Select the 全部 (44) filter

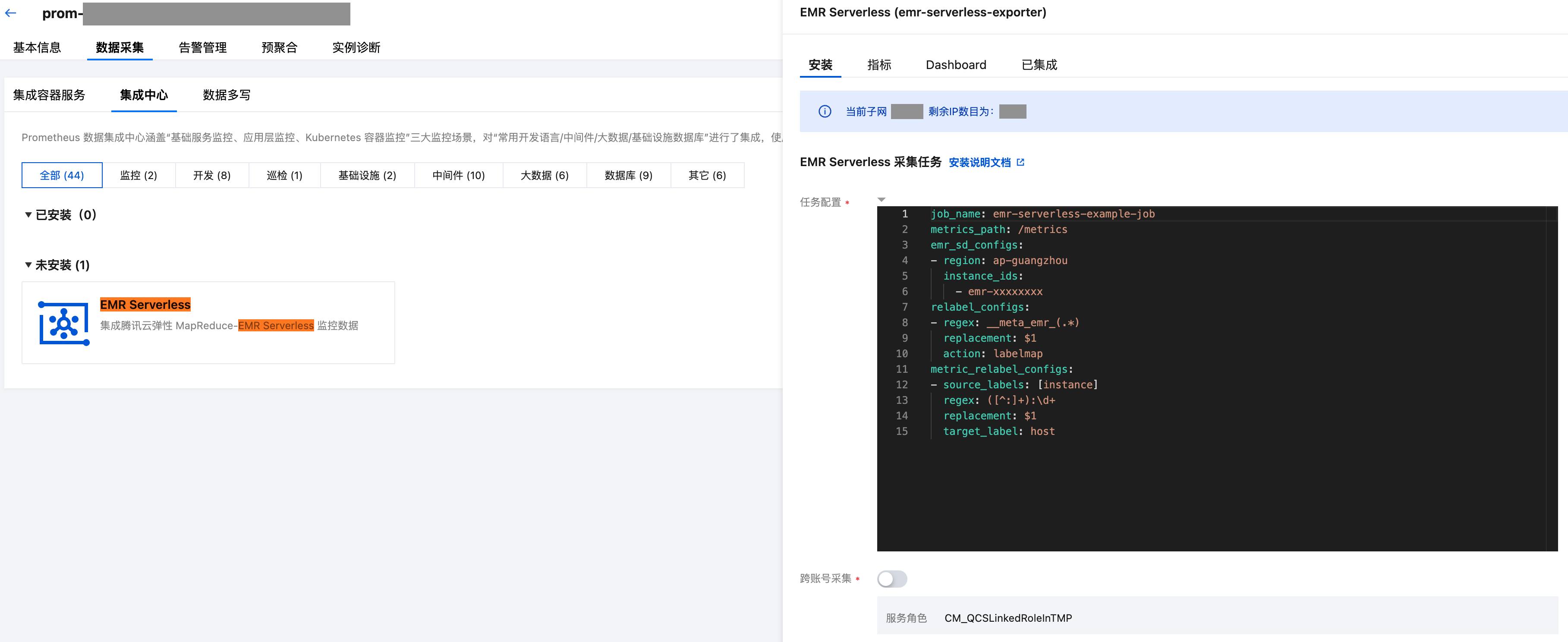point(61,175)
